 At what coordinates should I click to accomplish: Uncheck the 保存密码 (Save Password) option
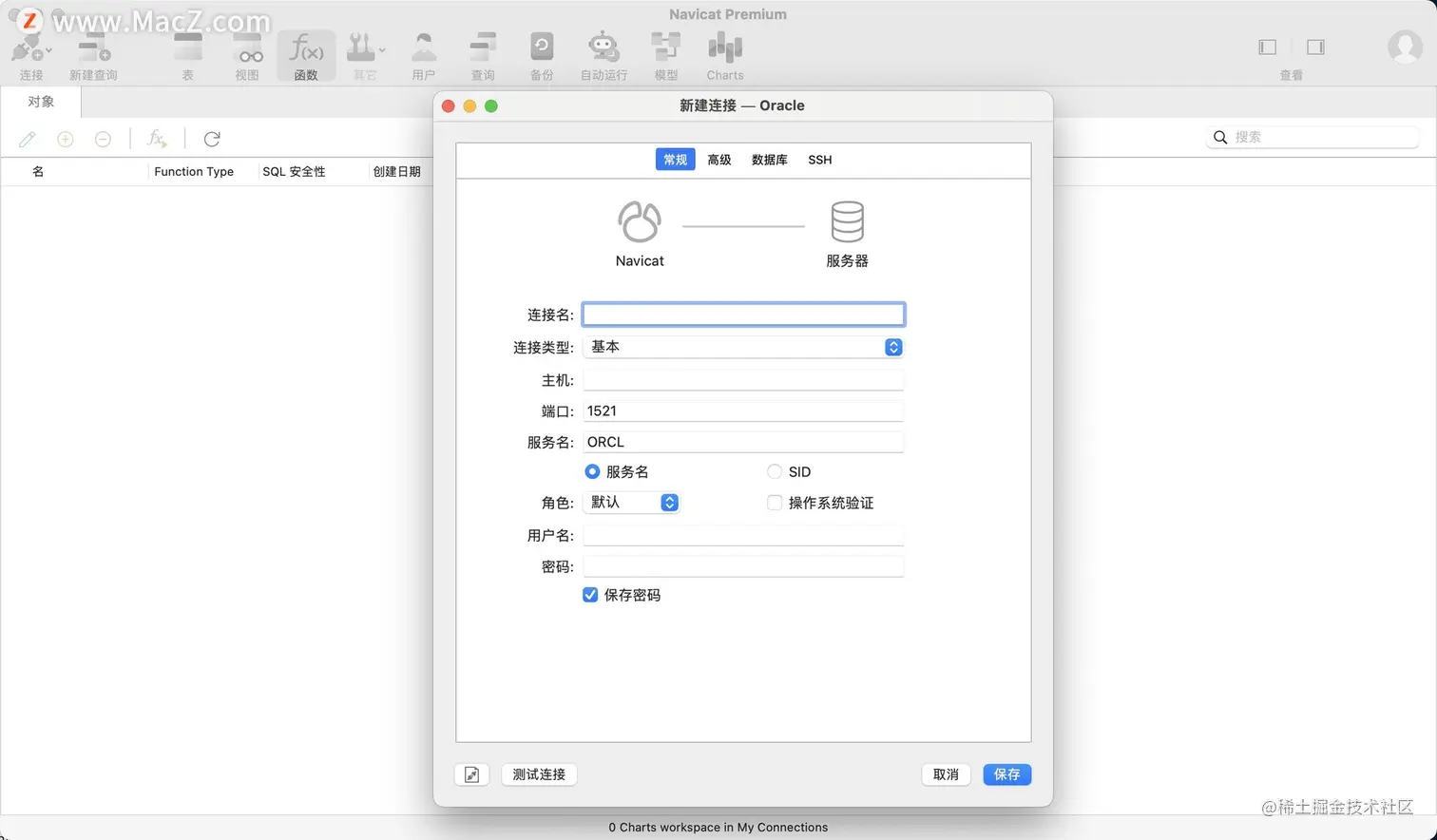coord(591,595)
